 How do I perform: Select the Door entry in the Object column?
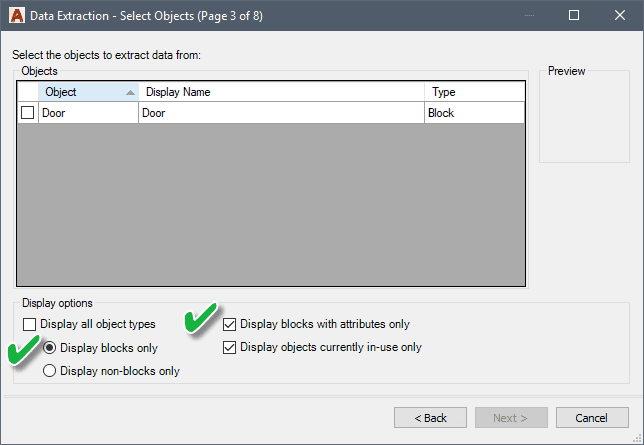(86, 114)
